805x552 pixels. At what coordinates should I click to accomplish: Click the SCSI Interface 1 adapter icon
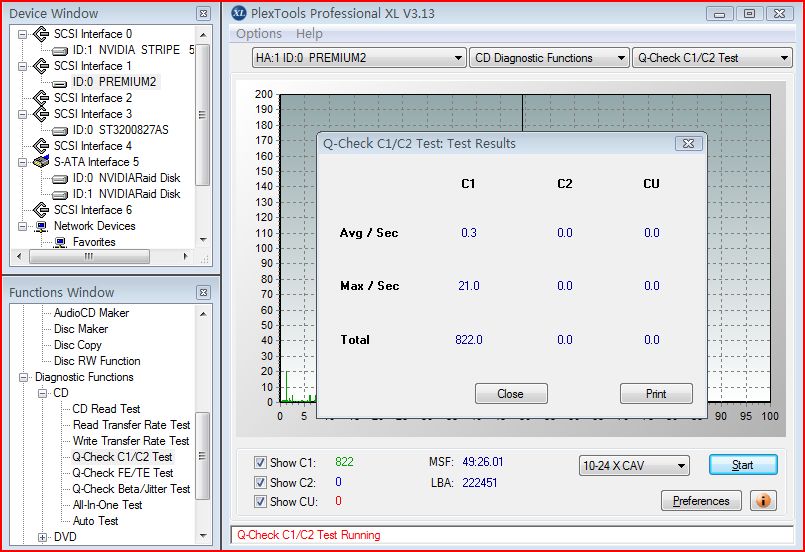coord(41,66)
